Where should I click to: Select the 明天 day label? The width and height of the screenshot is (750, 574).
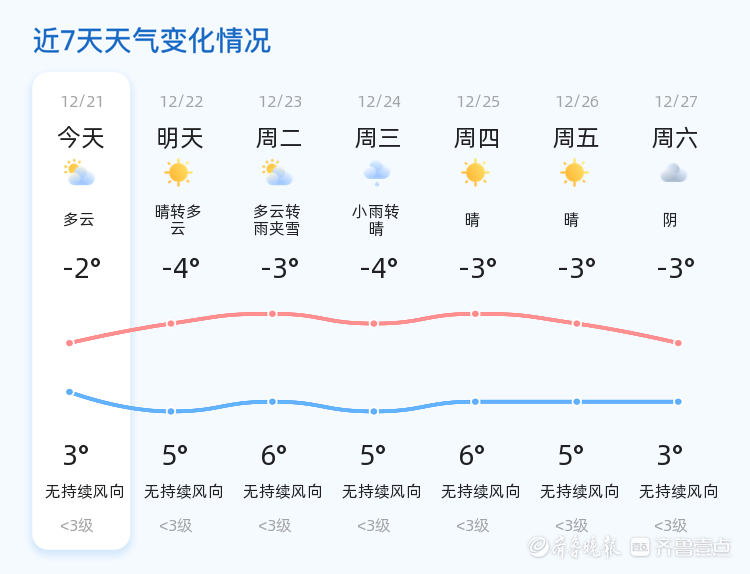180,138
